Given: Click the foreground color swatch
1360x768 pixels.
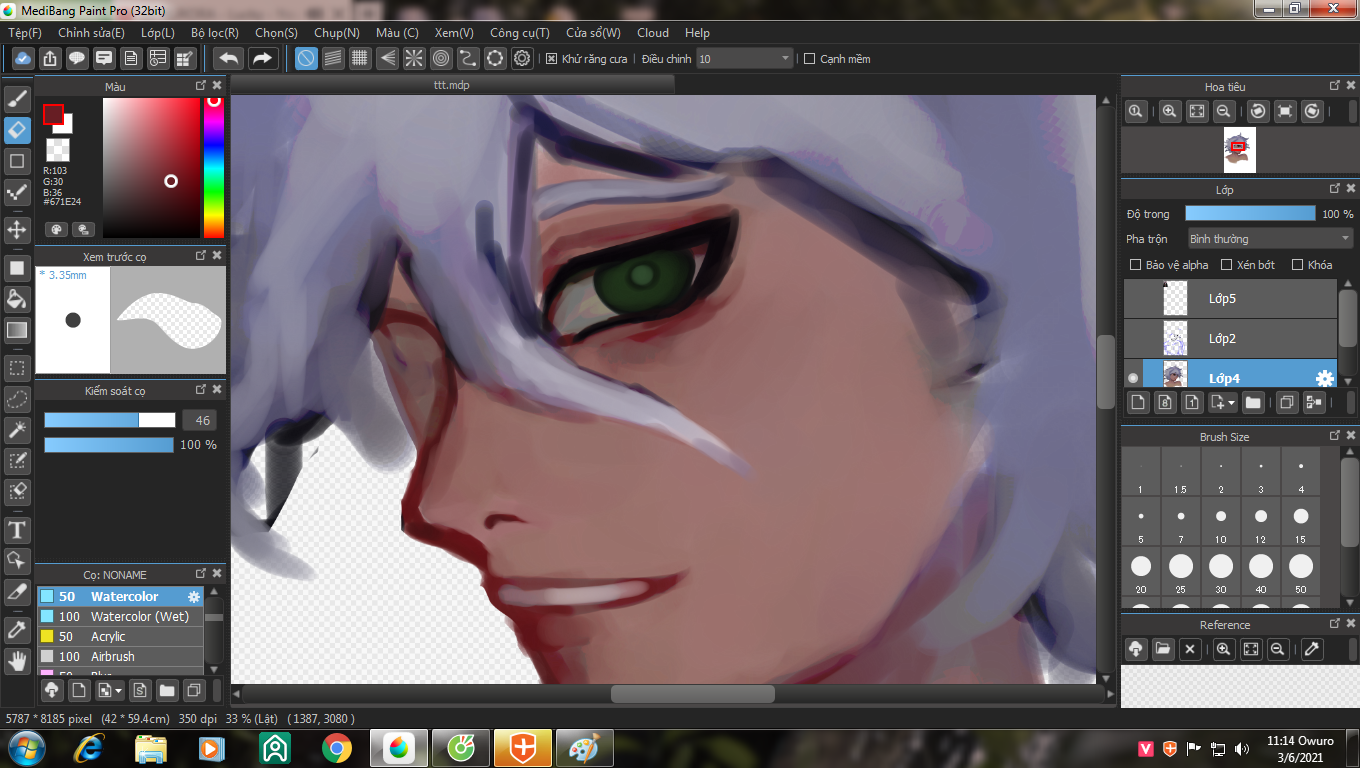Looking at the screenshot, I should (53, 114).
